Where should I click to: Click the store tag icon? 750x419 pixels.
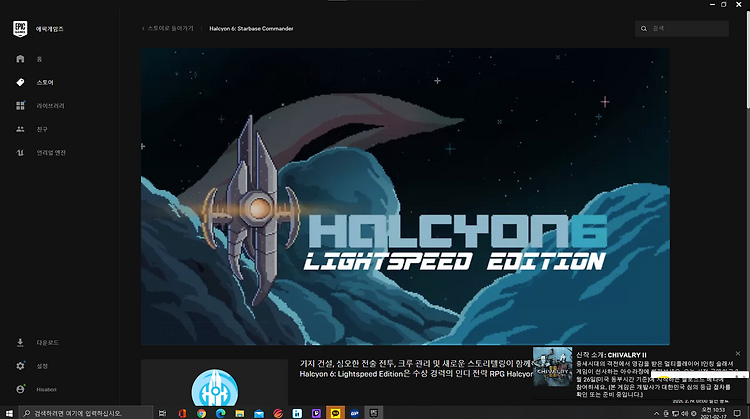pyautogui.click(x=20, y=82)
